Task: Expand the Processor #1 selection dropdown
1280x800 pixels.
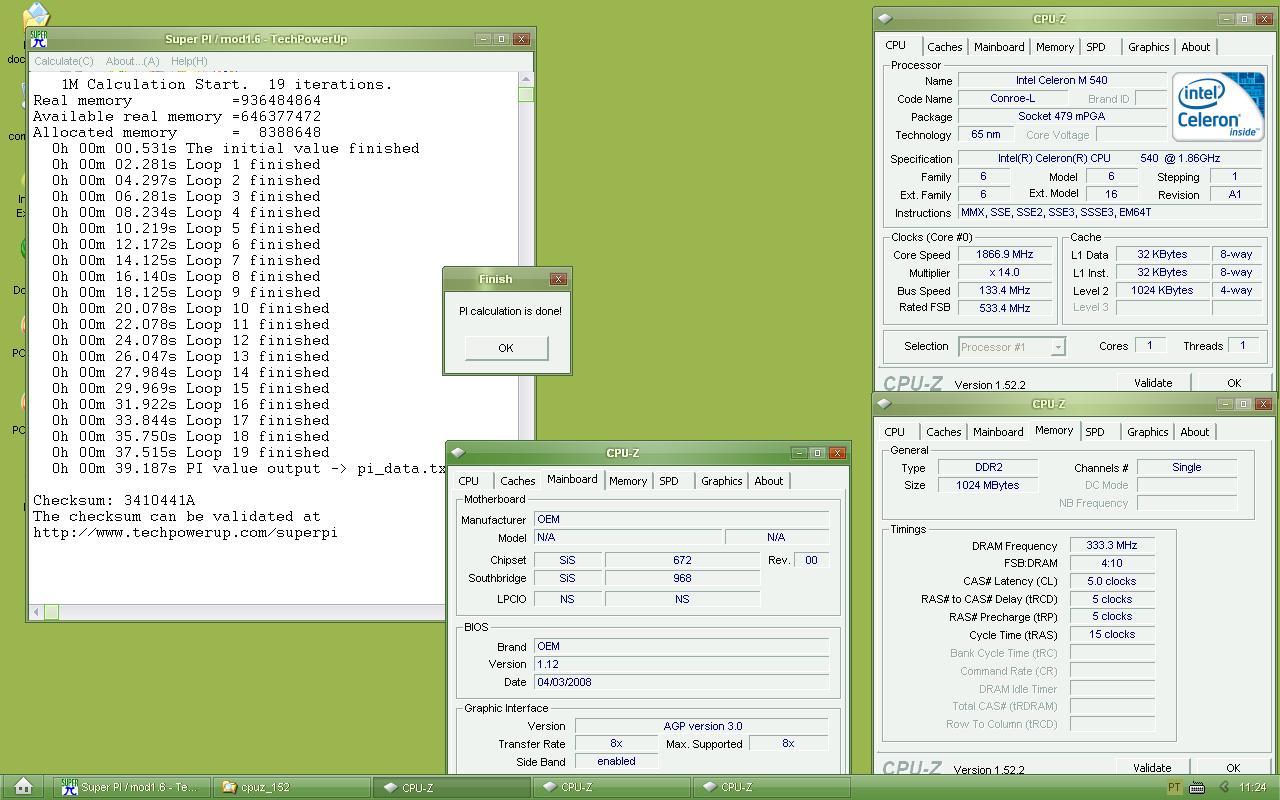Action: (1058, 347)
